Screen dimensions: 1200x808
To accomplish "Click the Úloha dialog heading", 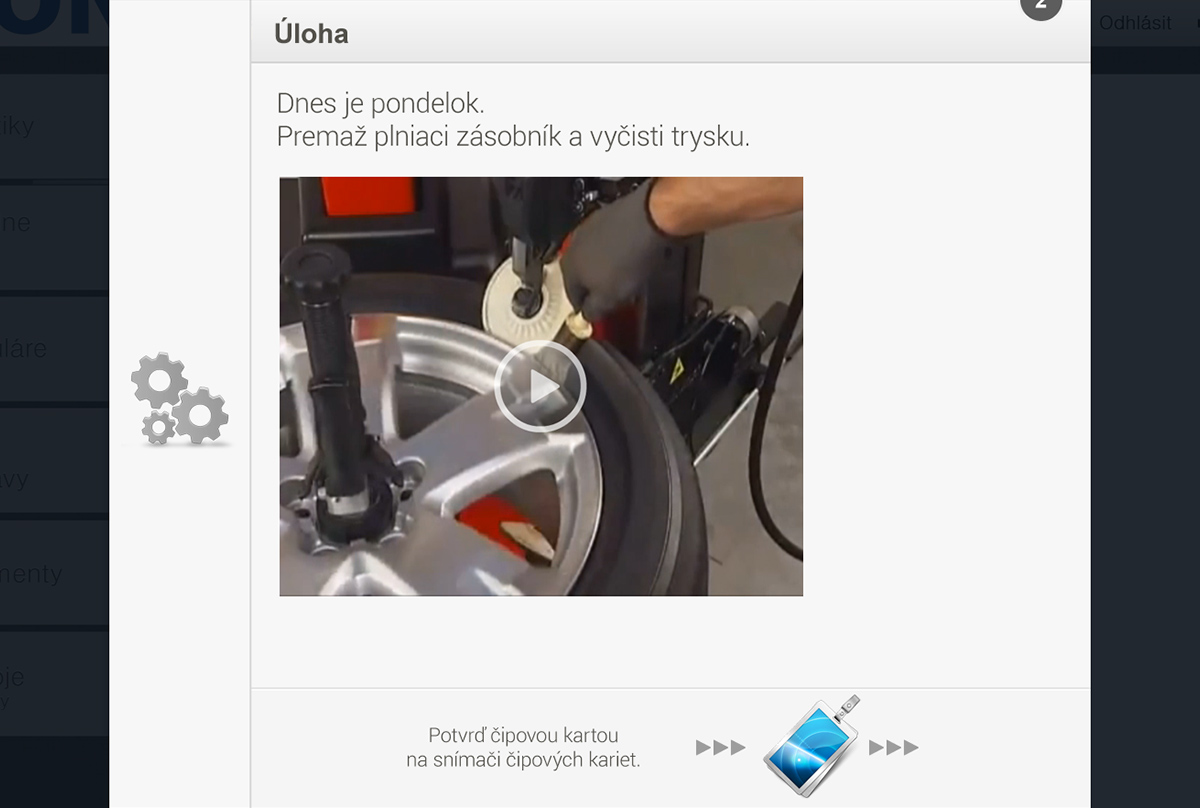I will click(x=312, y=33).
